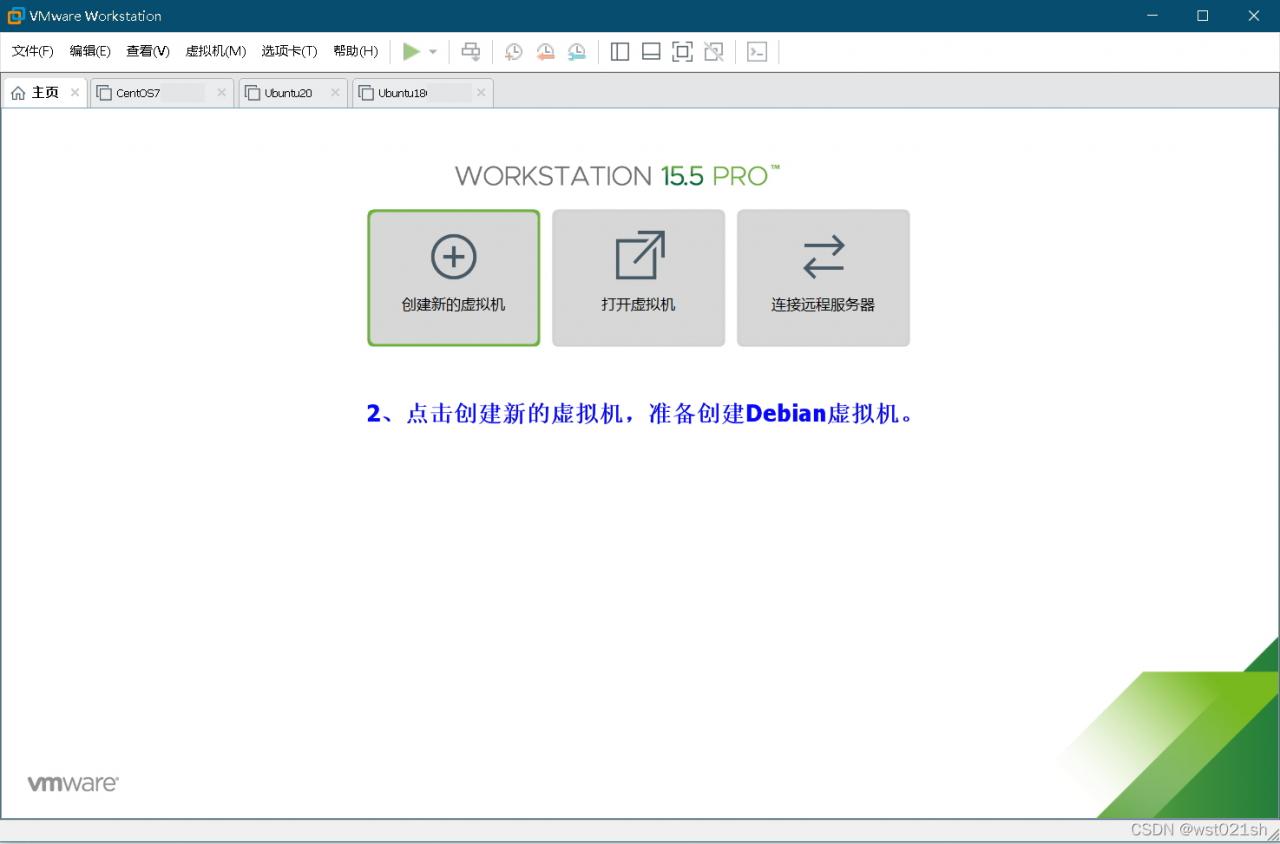Close the CentOS7 tab
Viewport: 1280px width, 844px height.
(221, 93)
